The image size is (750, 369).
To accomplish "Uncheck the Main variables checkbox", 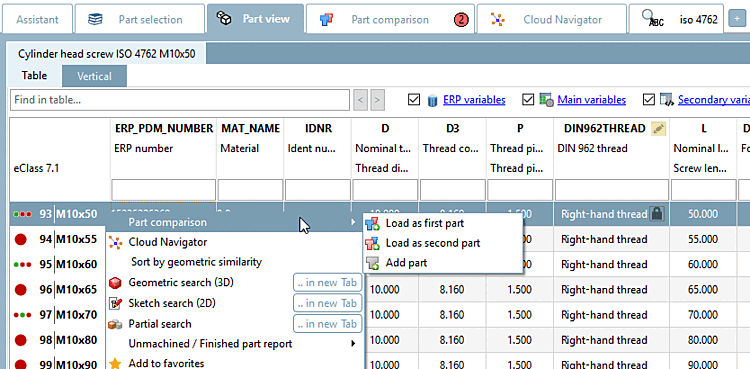I will click(x=529, y=100).
